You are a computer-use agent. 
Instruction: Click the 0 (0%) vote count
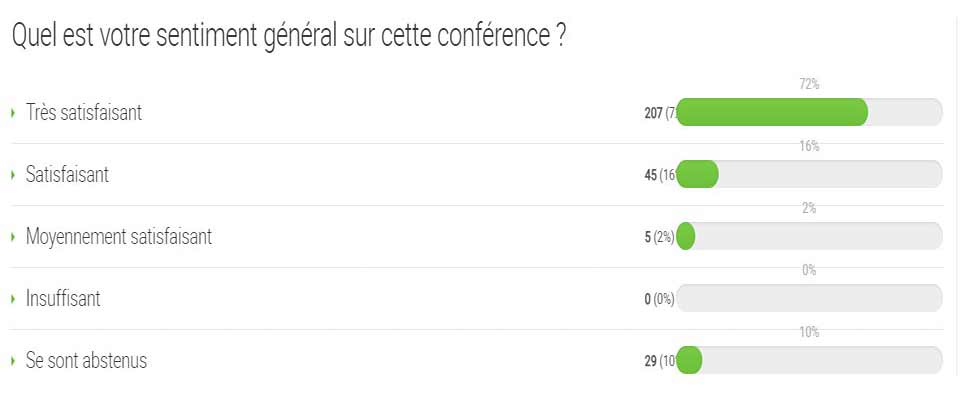659,300
